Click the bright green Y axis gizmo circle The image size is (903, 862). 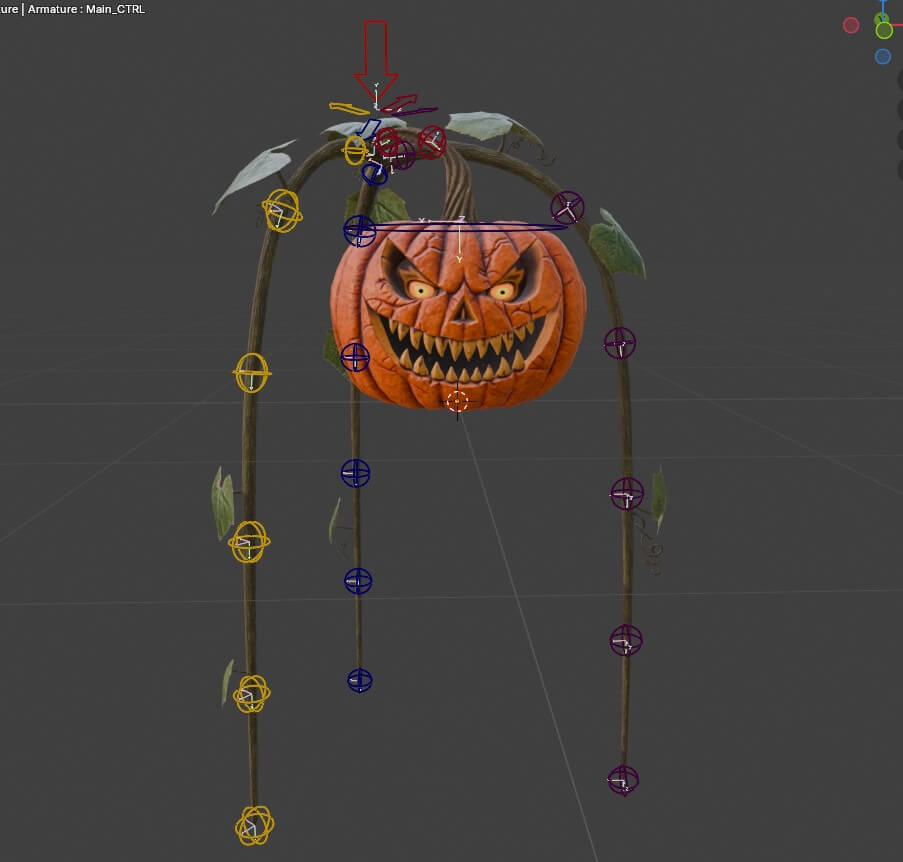coord(884,30)
